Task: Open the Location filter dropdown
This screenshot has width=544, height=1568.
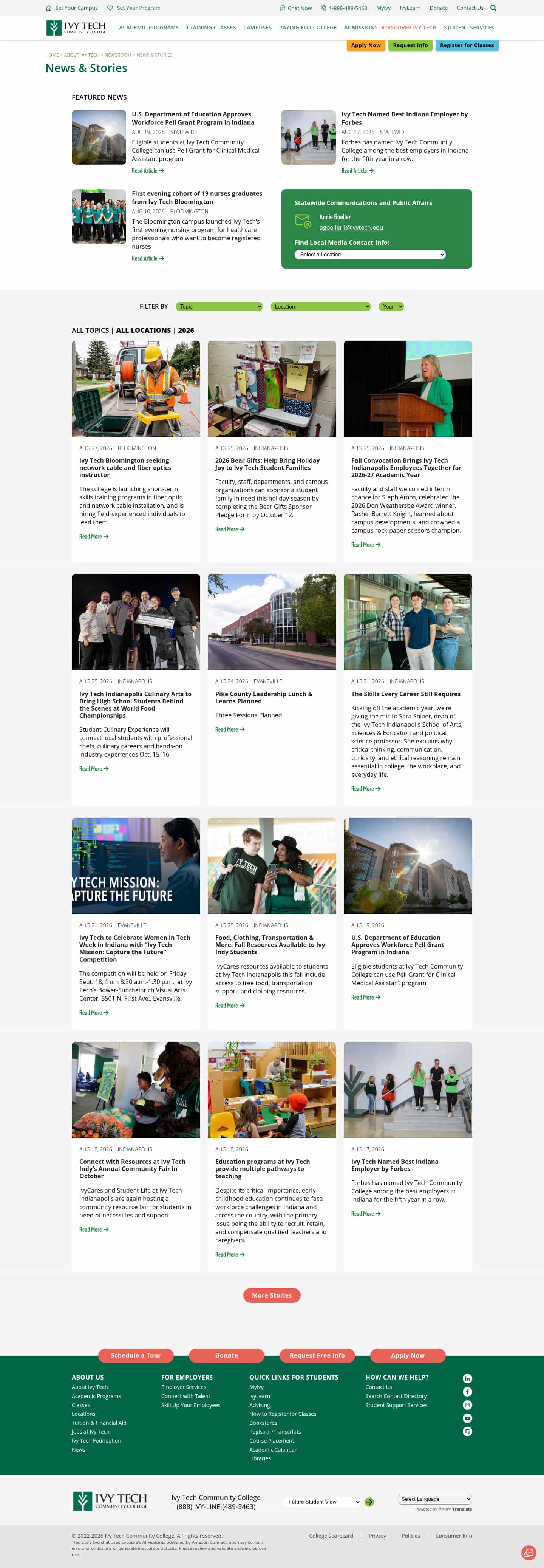Action: 321,307
